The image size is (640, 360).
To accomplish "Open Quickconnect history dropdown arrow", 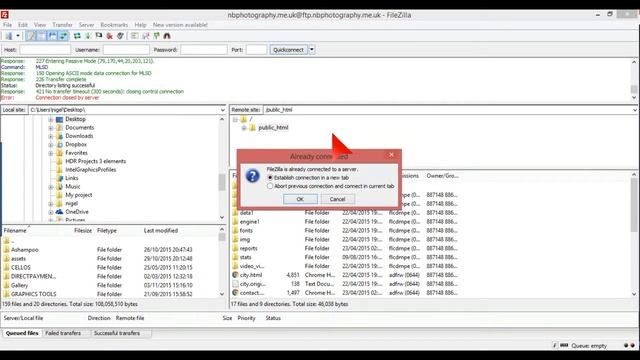I will click(312, 50).
